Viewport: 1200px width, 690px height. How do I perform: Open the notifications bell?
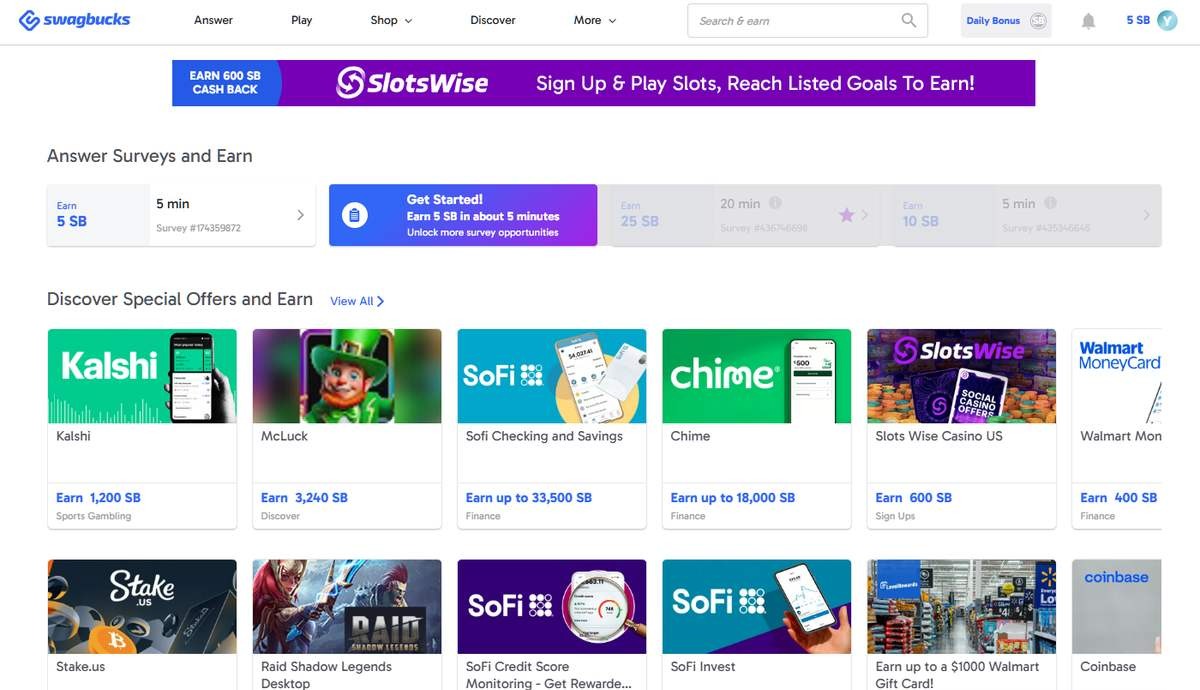coord(1088,21)
